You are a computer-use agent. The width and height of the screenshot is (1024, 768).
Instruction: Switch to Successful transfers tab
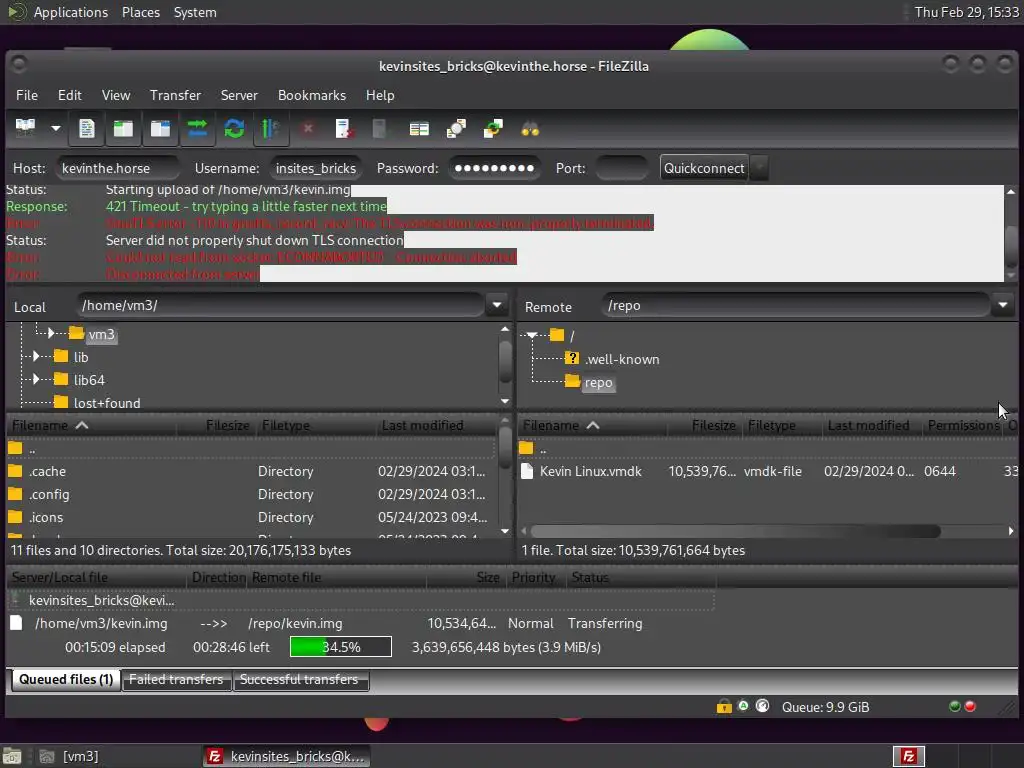click(299, 680)
